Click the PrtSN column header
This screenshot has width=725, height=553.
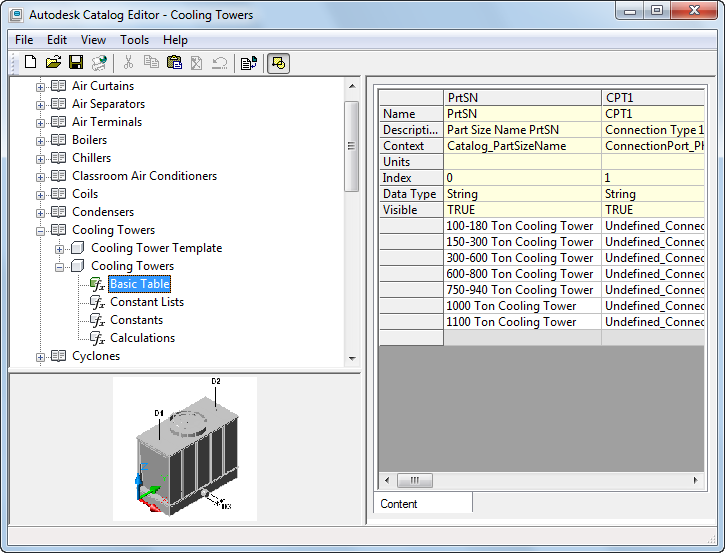pyautogui.click(x=522, y=98)
